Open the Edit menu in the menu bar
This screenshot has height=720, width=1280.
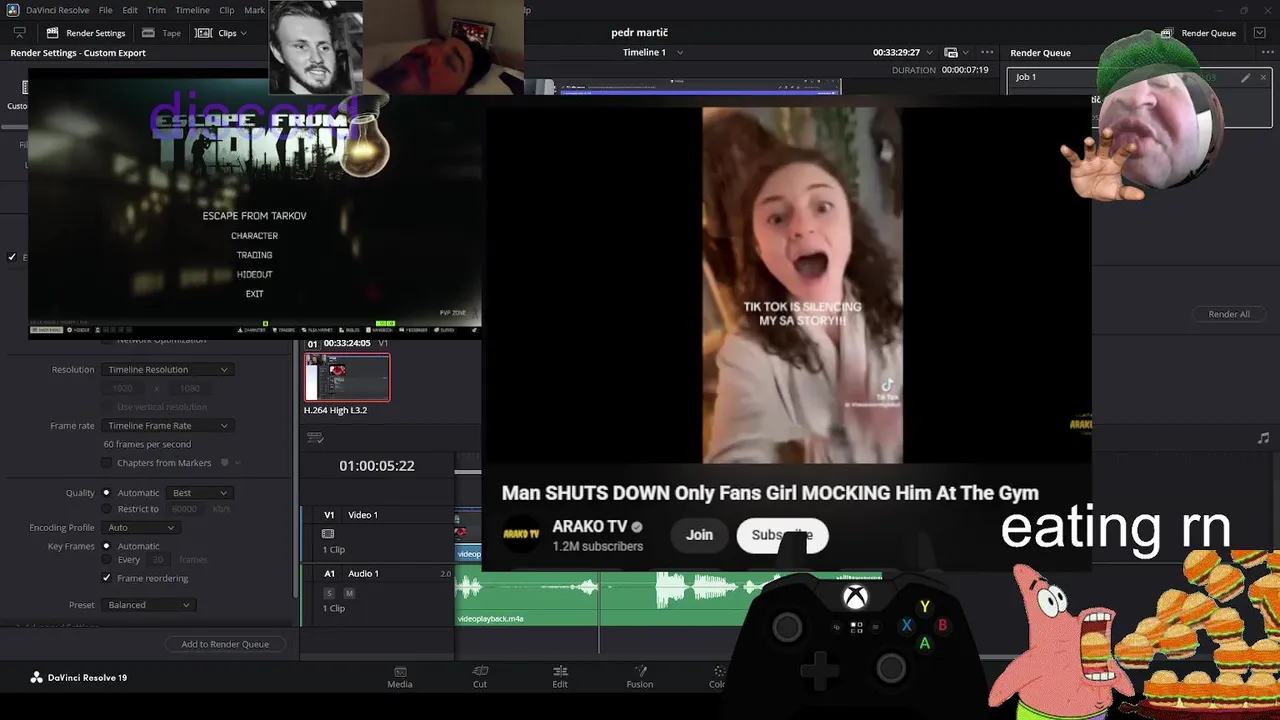(130, 10)
